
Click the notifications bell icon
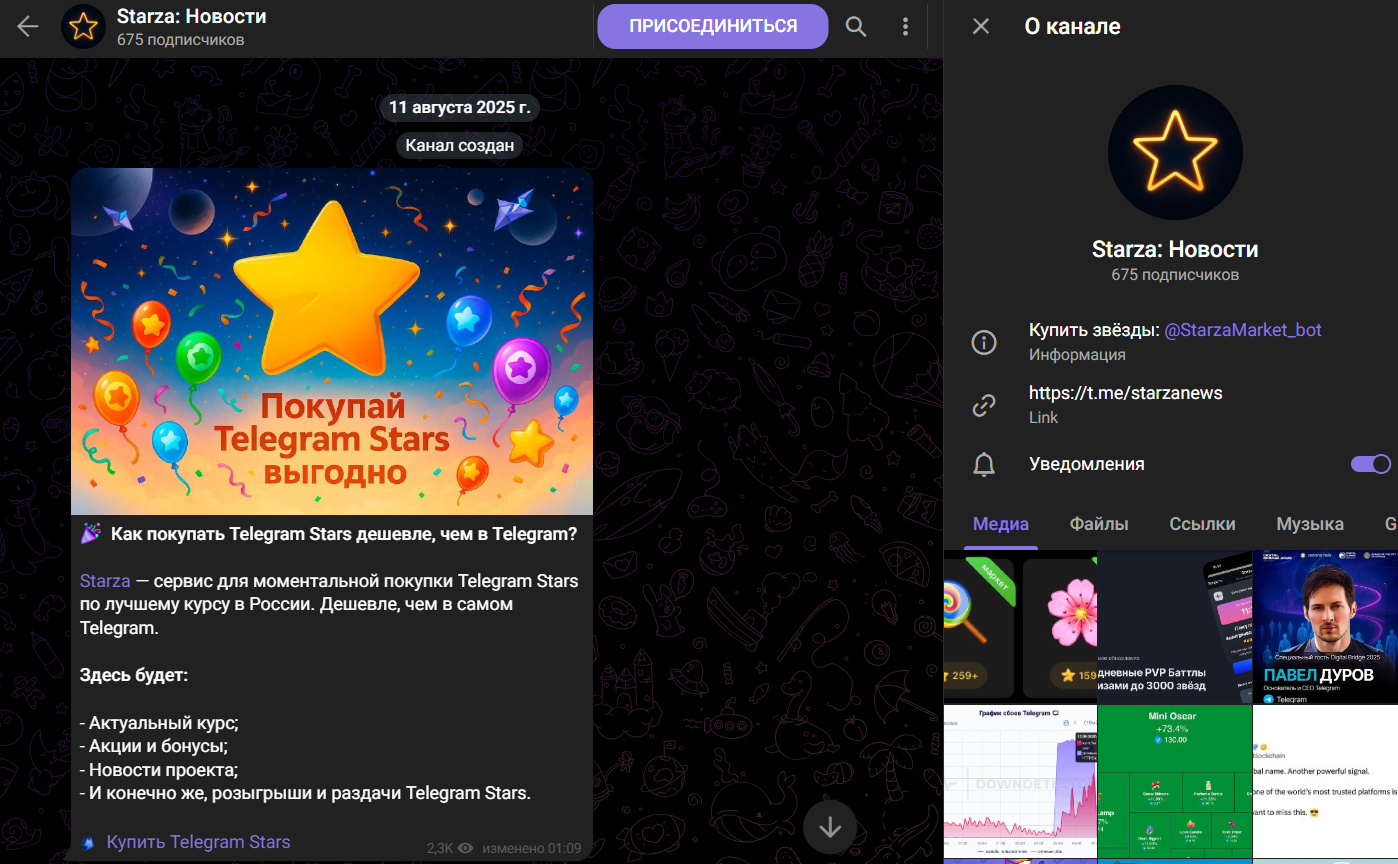[984, 464]
